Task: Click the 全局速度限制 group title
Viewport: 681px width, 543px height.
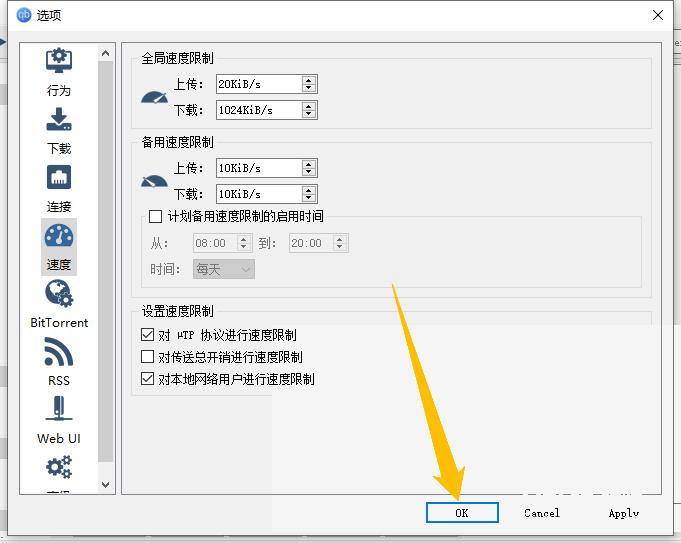Action: pyautogui.click(x=178, y=58)
